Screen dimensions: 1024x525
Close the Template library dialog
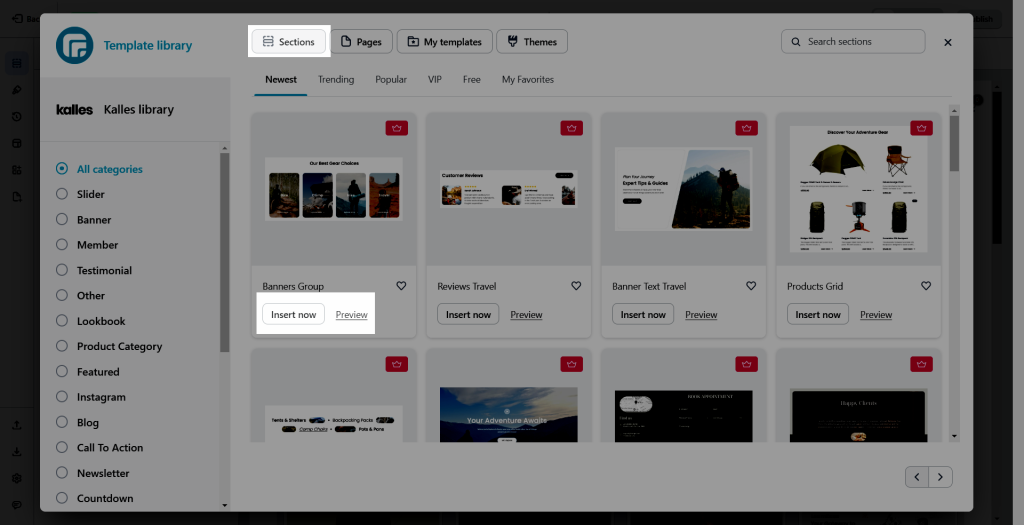(x=948, y=42)
